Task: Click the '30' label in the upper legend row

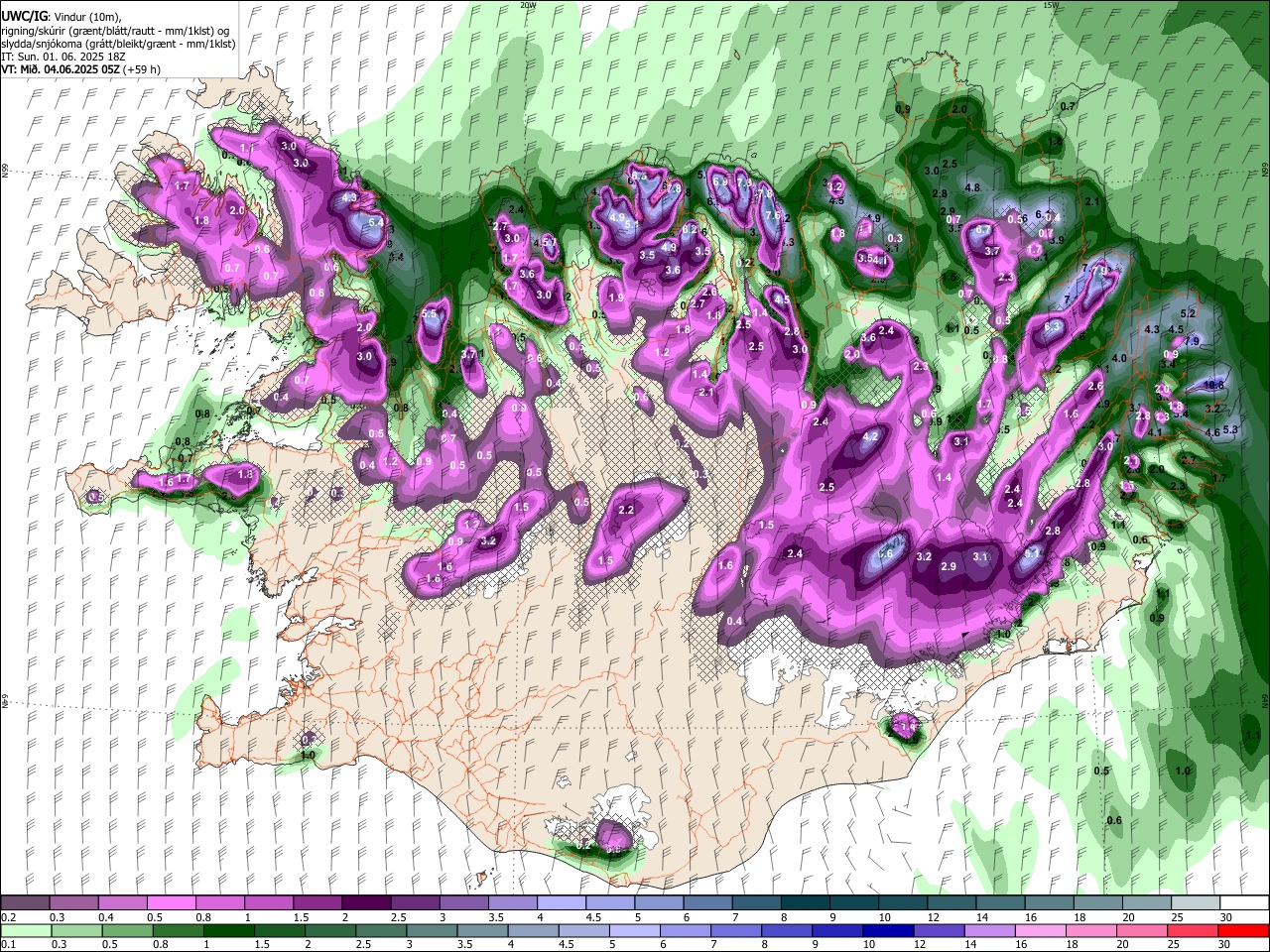Action: click(x=1227, y=917)
